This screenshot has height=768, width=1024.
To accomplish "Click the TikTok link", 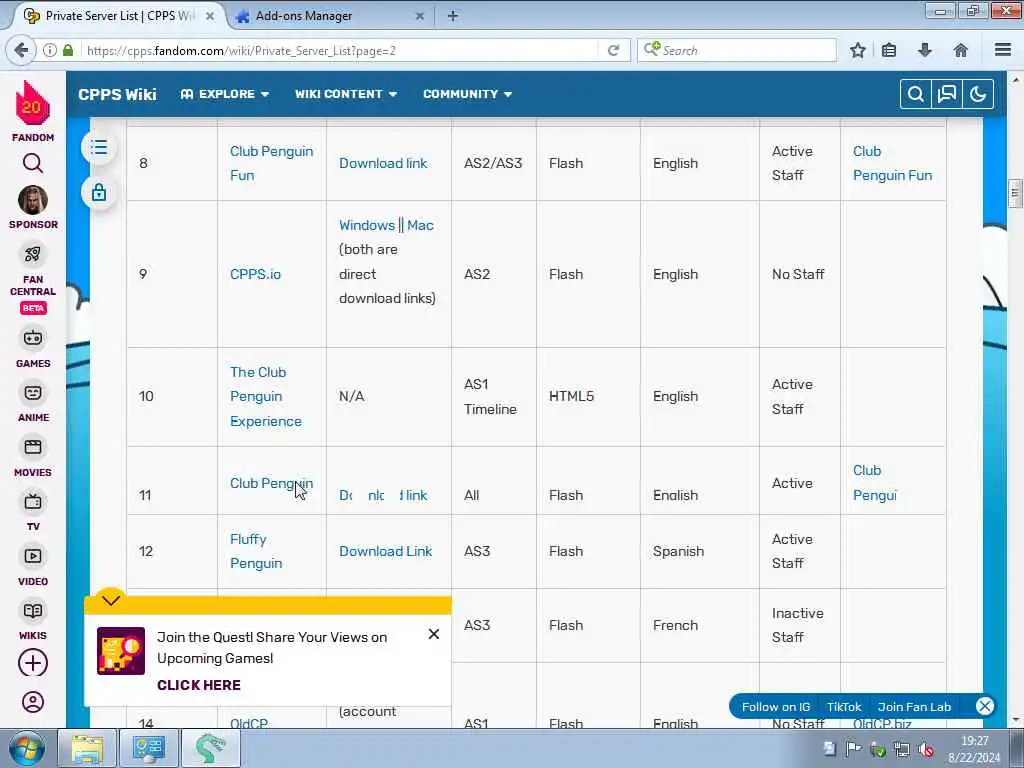I will pyautogui.click(x=844, y=707).
